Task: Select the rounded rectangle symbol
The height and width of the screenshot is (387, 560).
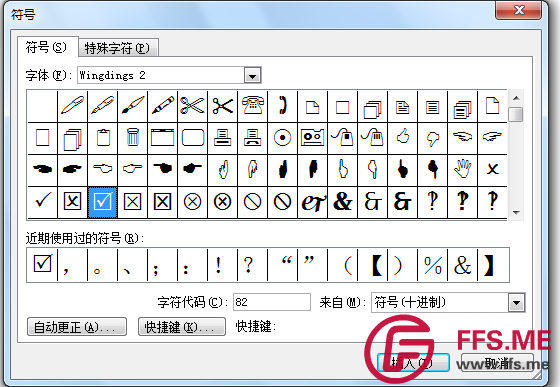Action: point(192,138)
